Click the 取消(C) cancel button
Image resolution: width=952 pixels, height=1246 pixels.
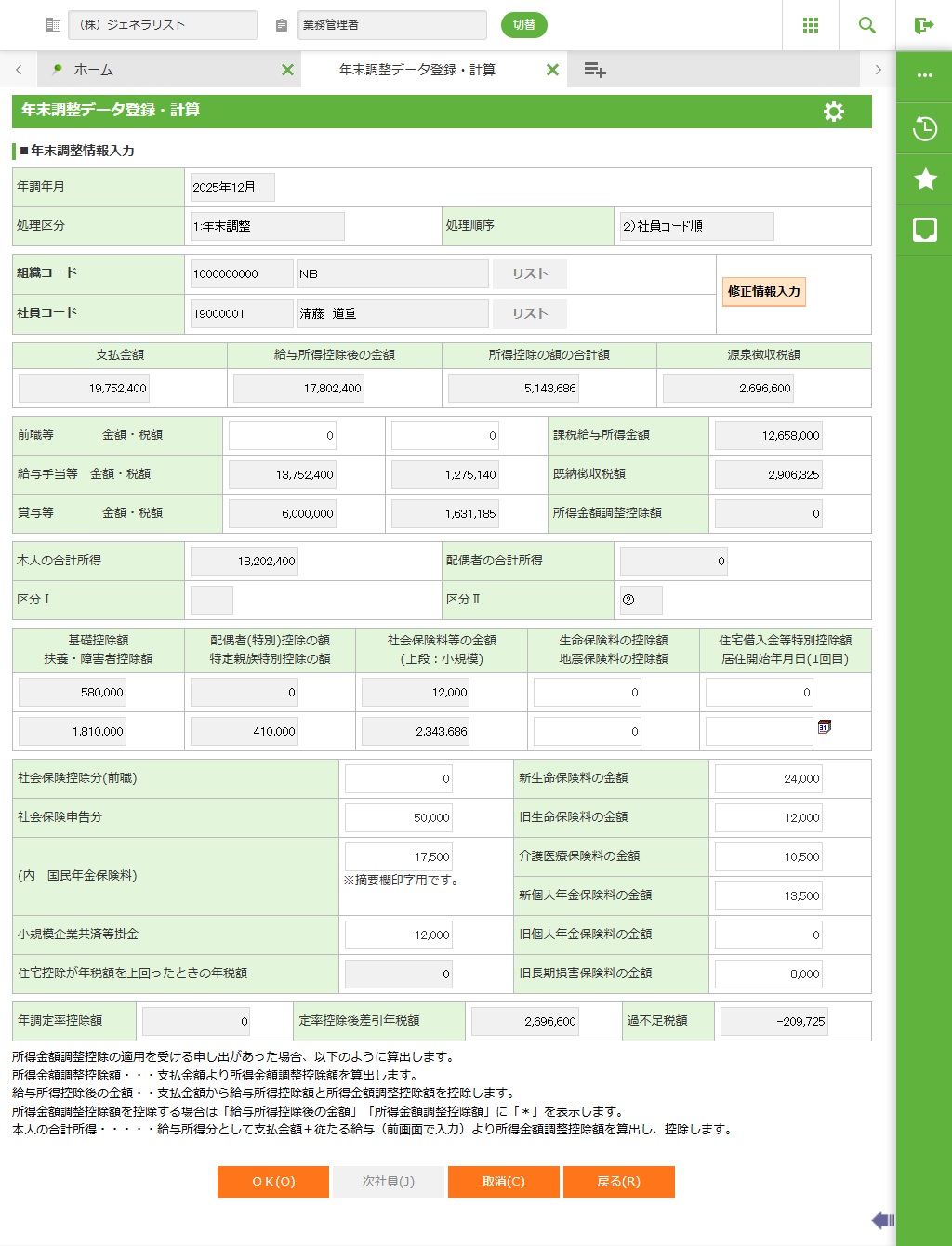pyautogui.click(x=504, y=1182)
